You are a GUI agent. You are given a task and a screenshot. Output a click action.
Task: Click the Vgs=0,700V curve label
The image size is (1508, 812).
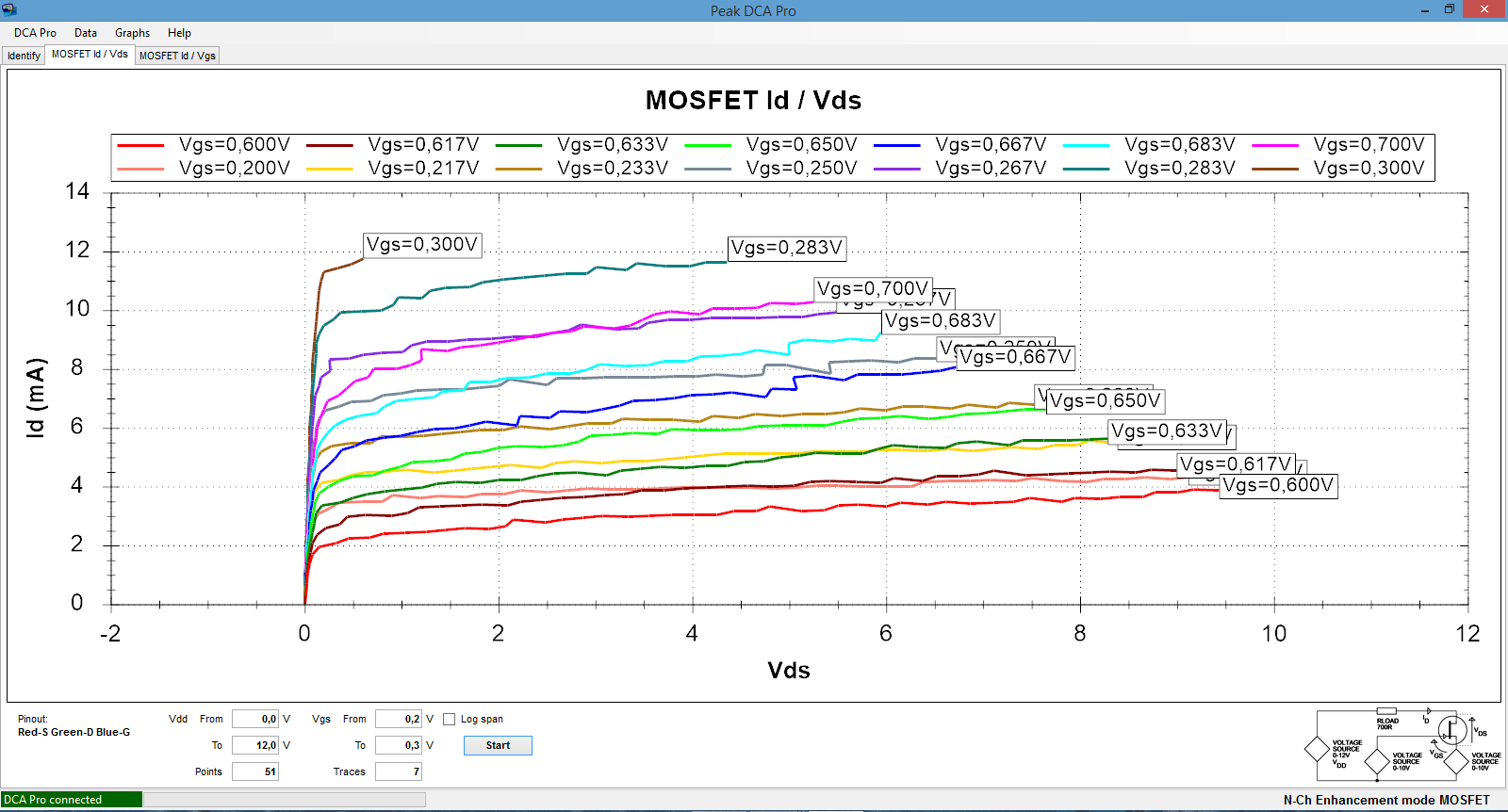873,289
